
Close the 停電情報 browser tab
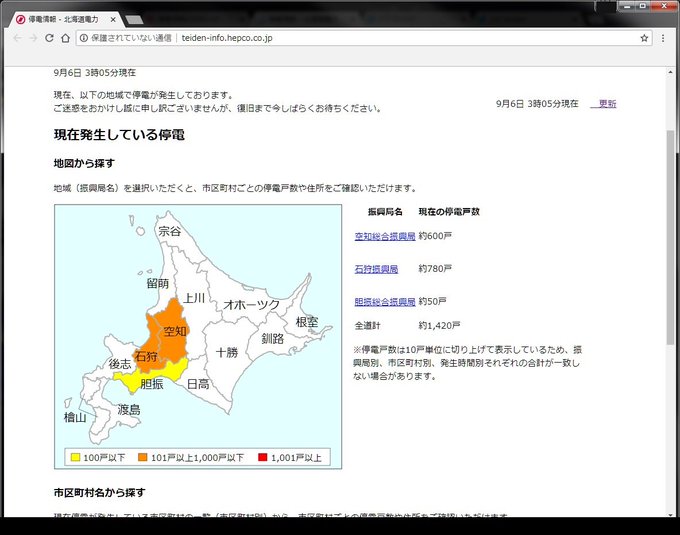point(113,20)
